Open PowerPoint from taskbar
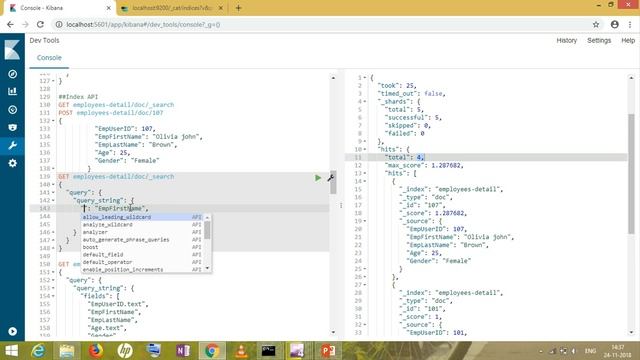Screen dimensions: 640x360 point(328,351)
